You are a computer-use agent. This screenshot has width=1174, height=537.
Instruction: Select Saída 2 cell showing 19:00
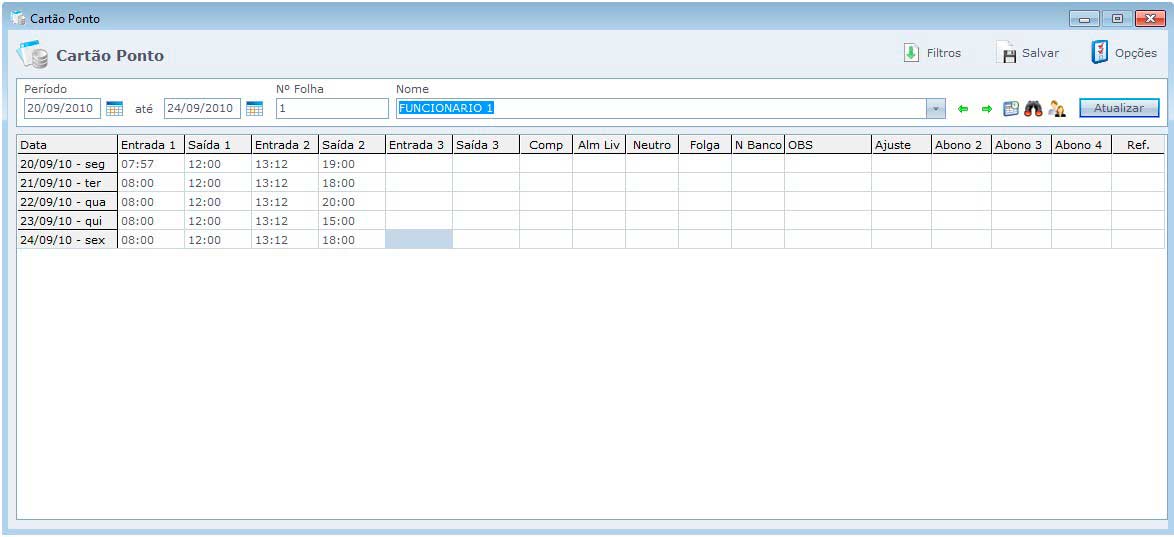click(x=351, y=164)
